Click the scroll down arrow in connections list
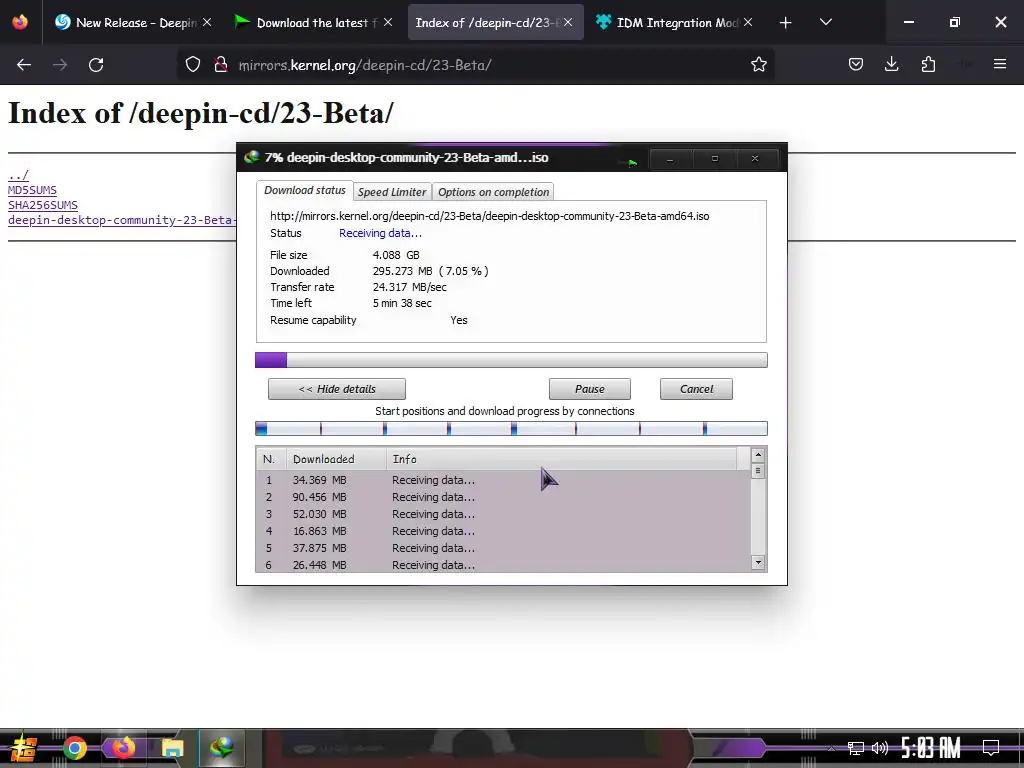1024x768 pixels. point(758,562)
